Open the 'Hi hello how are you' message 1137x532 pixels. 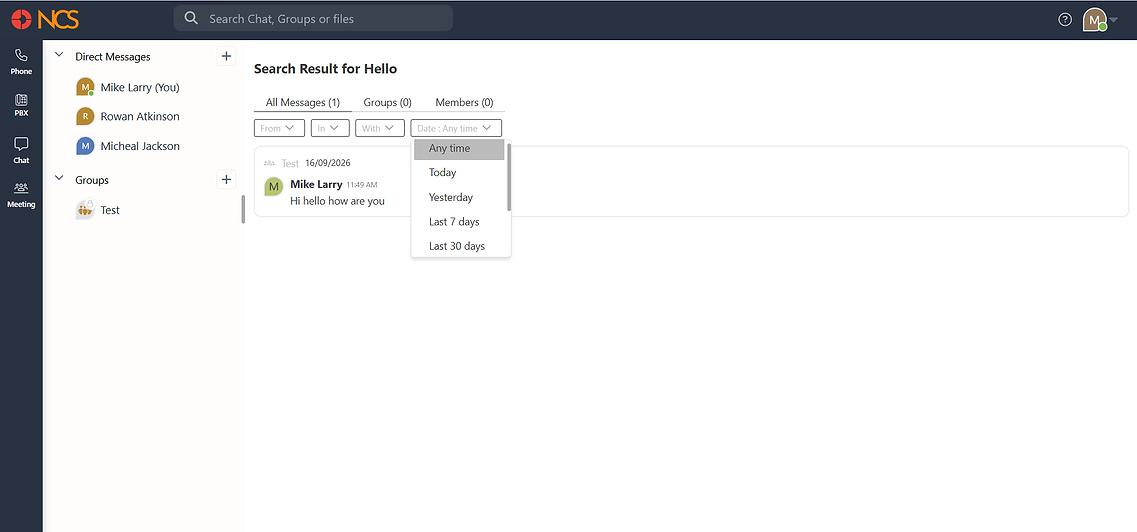(337, 201)
